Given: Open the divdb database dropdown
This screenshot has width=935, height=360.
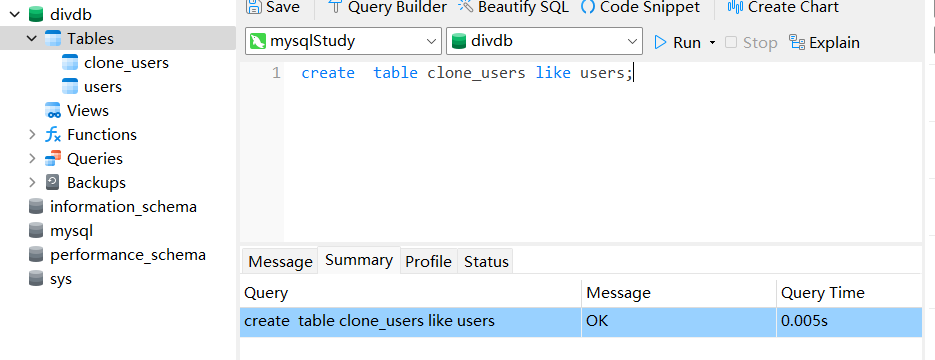Looking at the screenshot, I should (x=544, y=42).
